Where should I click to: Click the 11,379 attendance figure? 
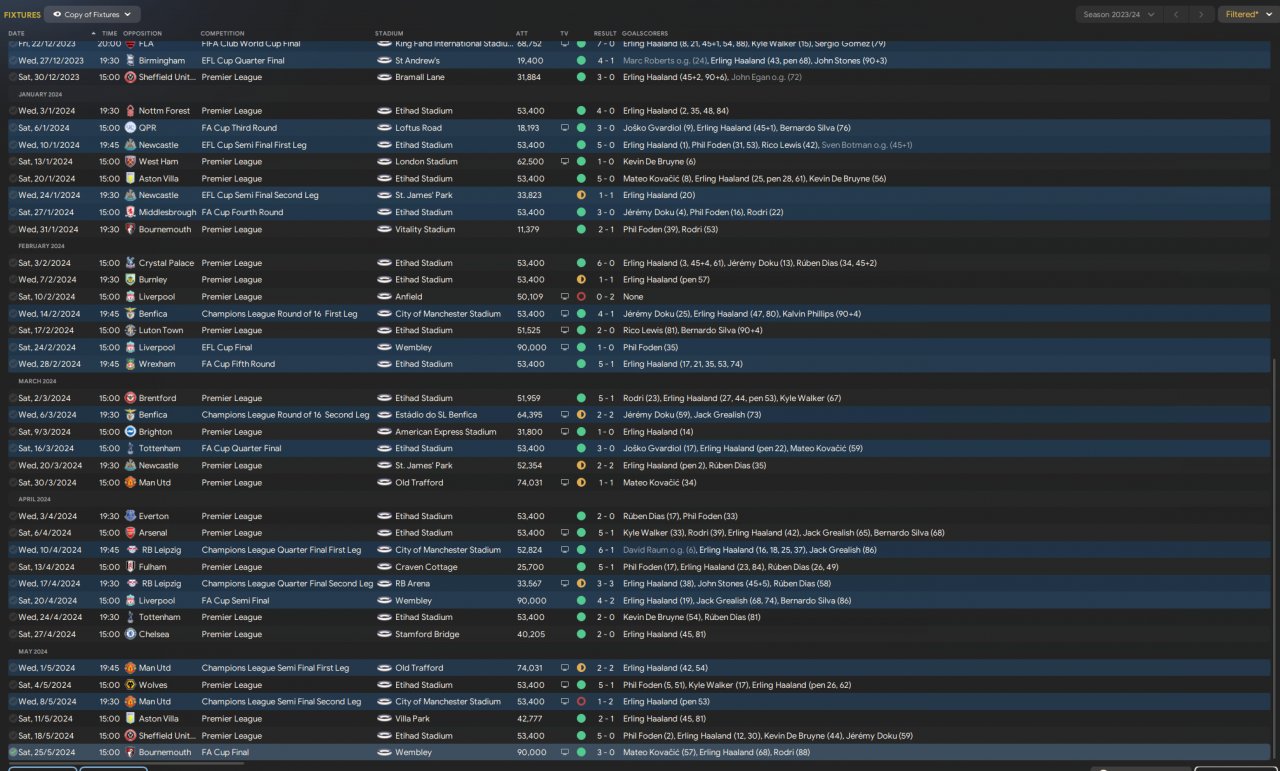(x=528, y=229)
